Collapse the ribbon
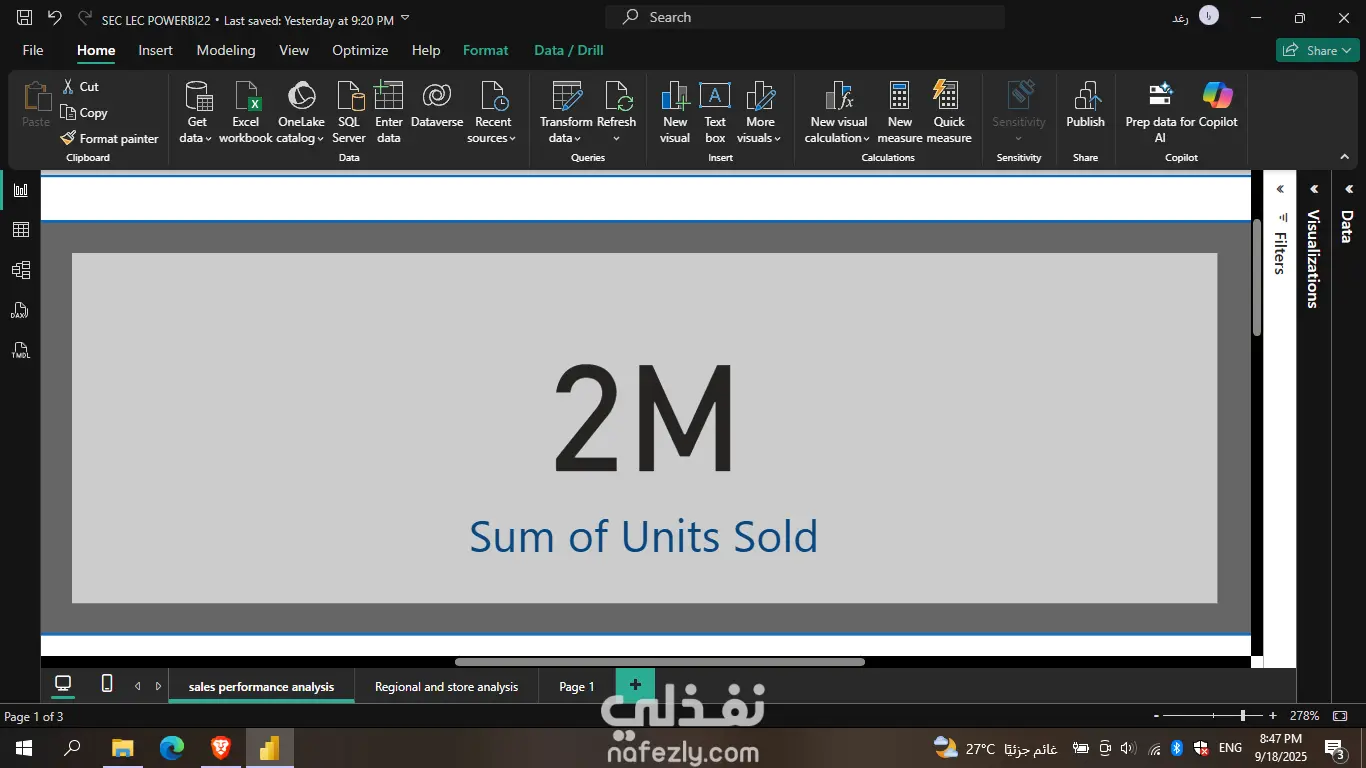The width and height of the screenshot is (1366, 768). (1345, 157)
